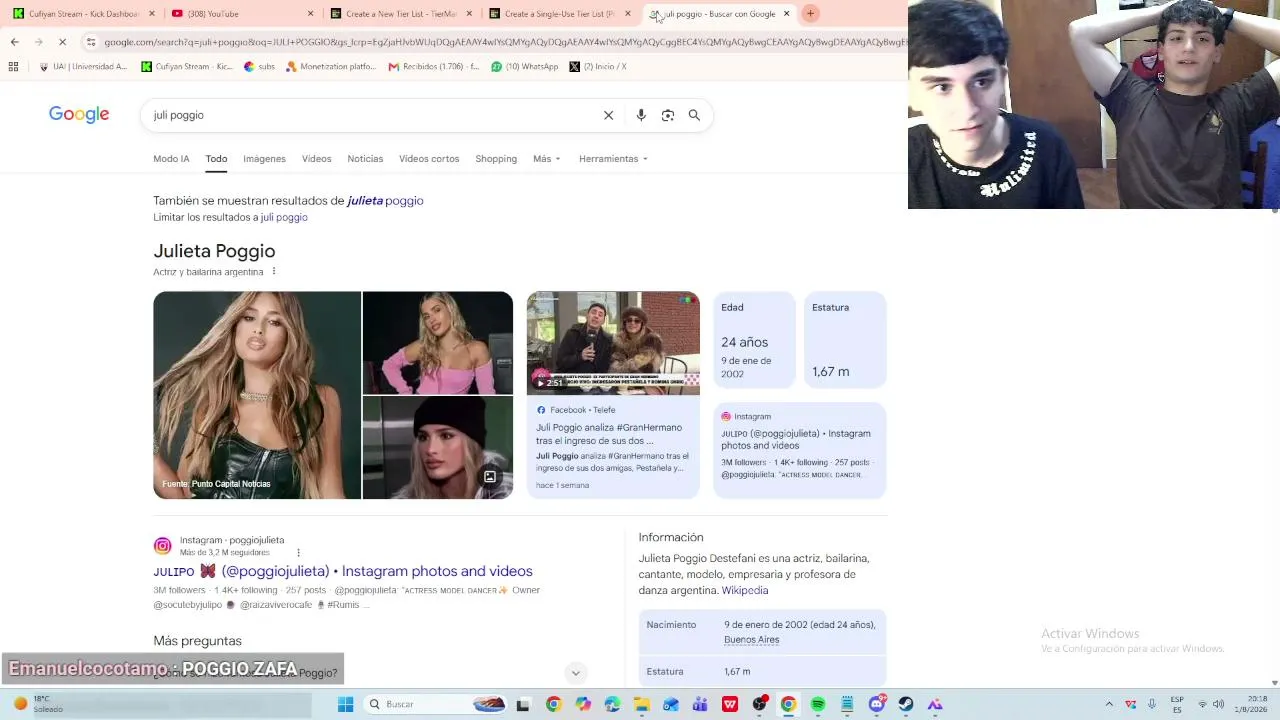Open the 'subs' bookmark
Image resolution: width=1280 pixels, height=720 pixels.
pyautogui.click(x=259, y=67)
